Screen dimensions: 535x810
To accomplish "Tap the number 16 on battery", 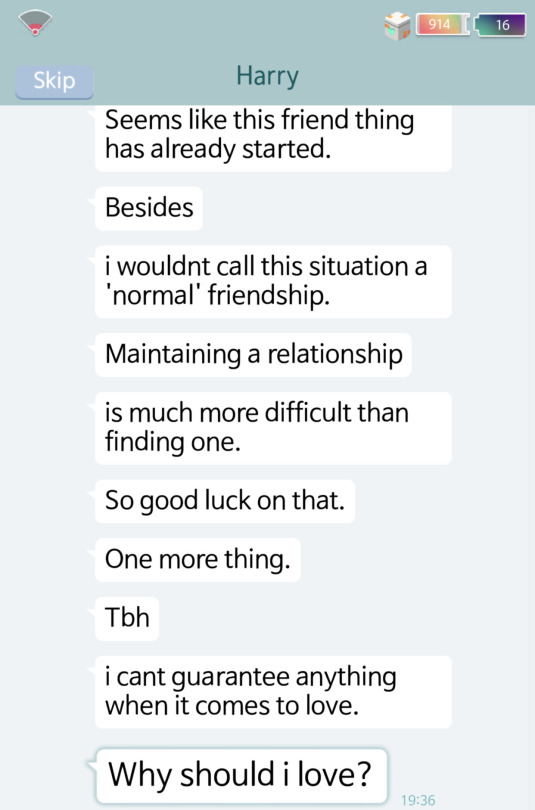I will coord(502,25).
